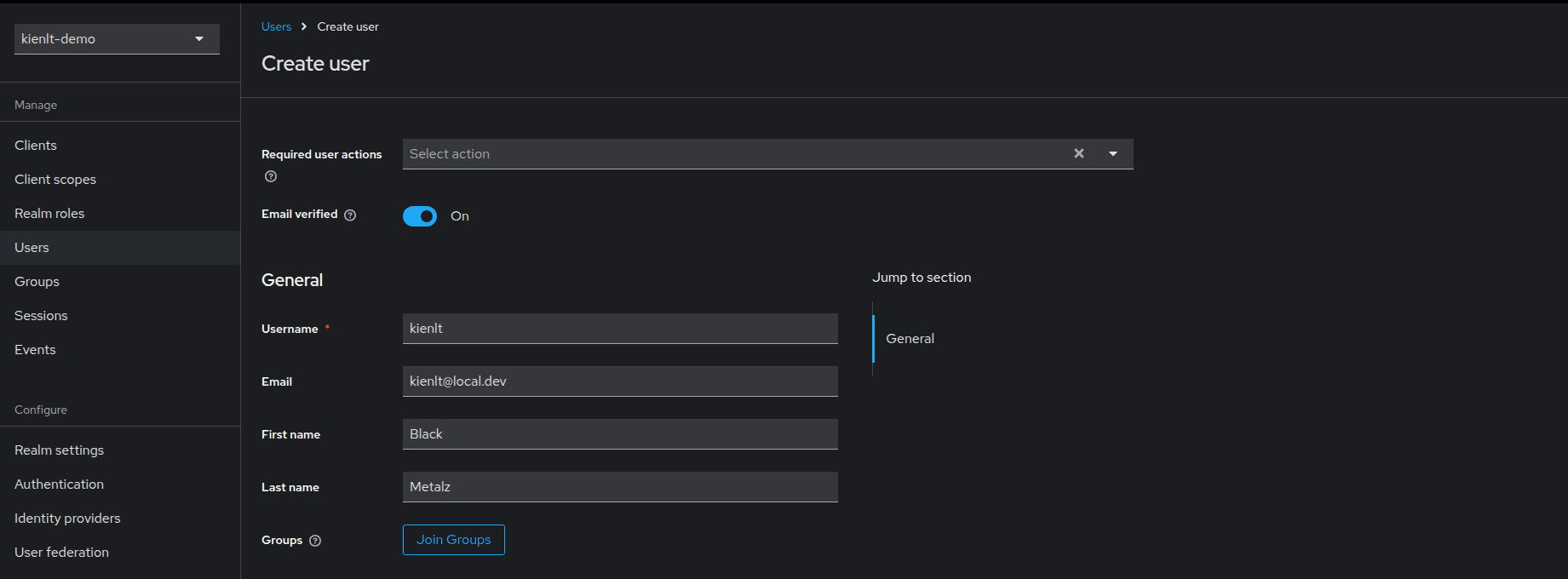
Task: Open Client scopes in the sidebar
Action: [x=120, y=180]
